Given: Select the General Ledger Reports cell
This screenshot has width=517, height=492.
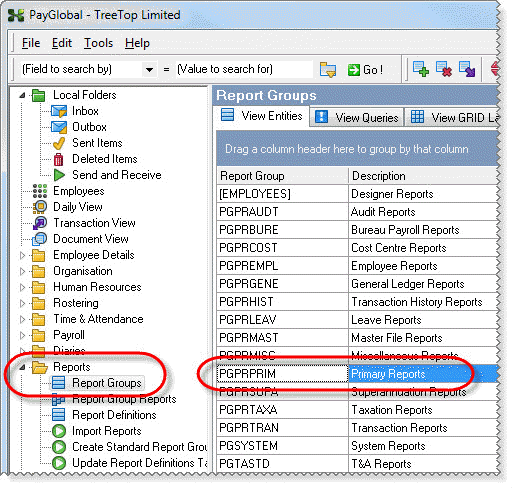Looking at the screenshot, I should [423, 284].
